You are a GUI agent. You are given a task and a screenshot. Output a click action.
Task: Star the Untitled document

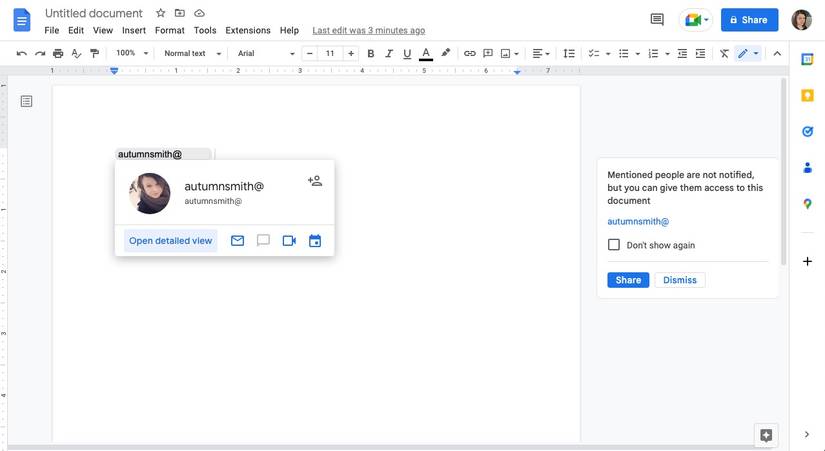click(x=160, y=13)
